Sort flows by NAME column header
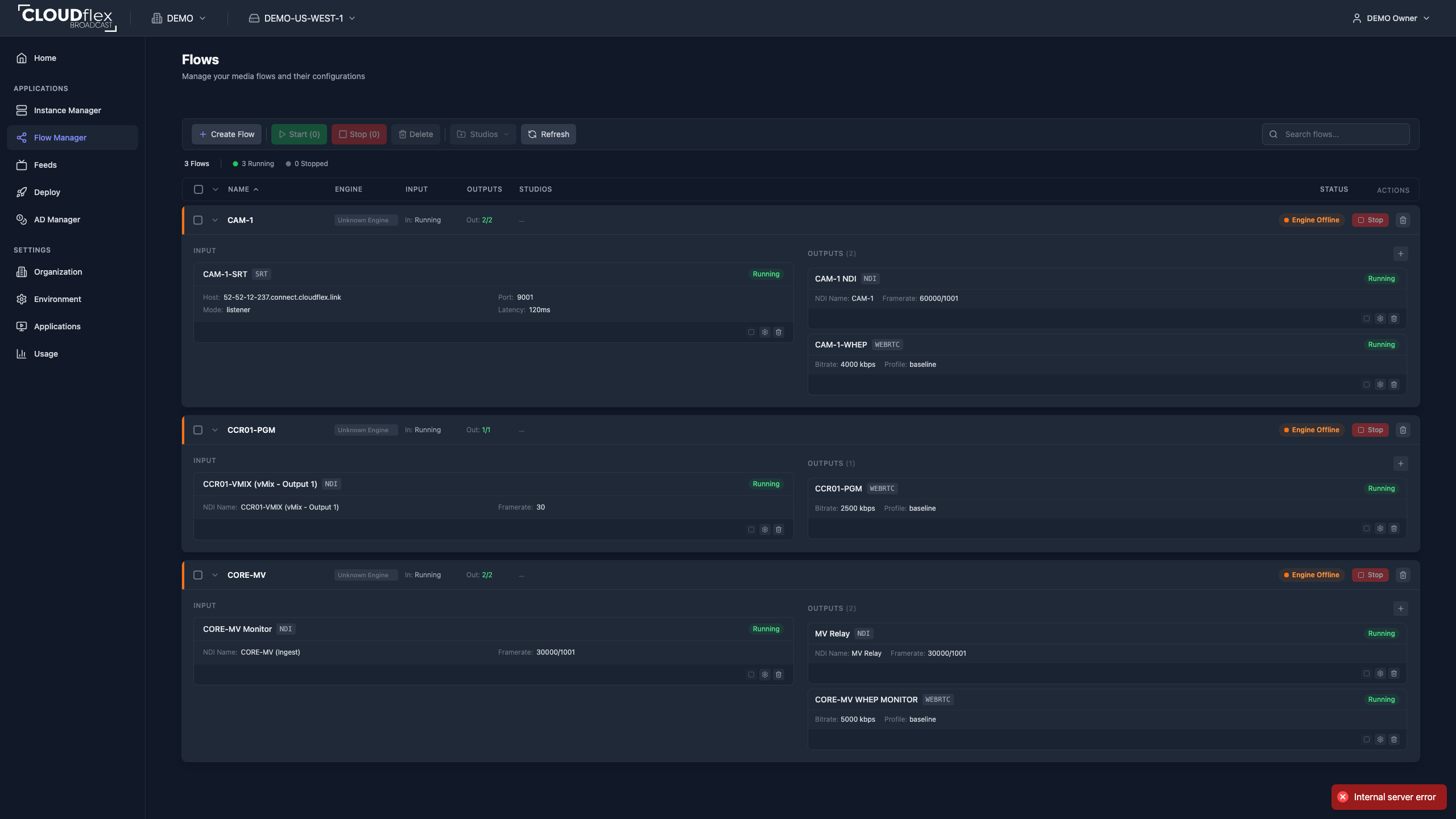 (x=243, y=189)
